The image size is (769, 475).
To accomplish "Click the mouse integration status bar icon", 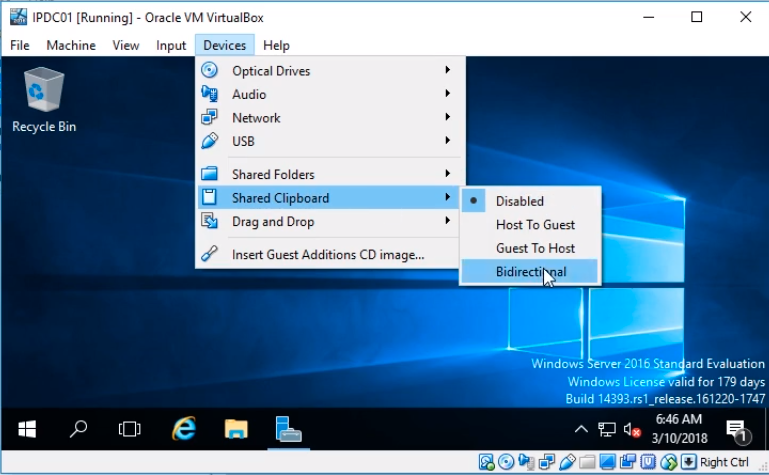I will 668,462.
